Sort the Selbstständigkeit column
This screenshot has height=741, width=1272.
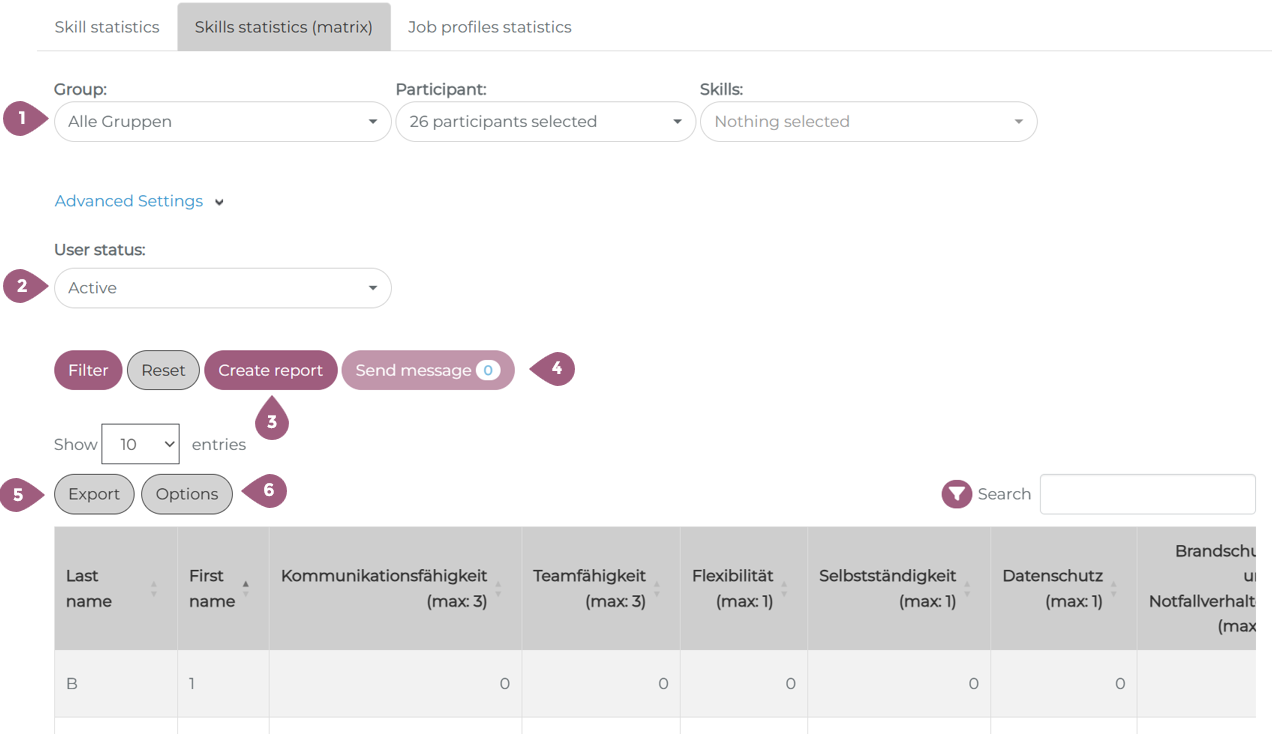coord(967,589)
